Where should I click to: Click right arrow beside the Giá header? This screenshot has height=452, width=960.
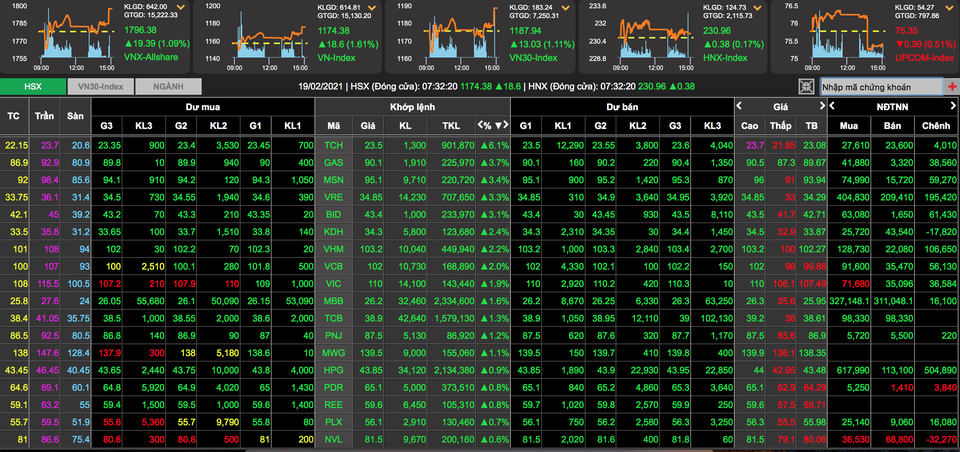(x=820, y=106)
